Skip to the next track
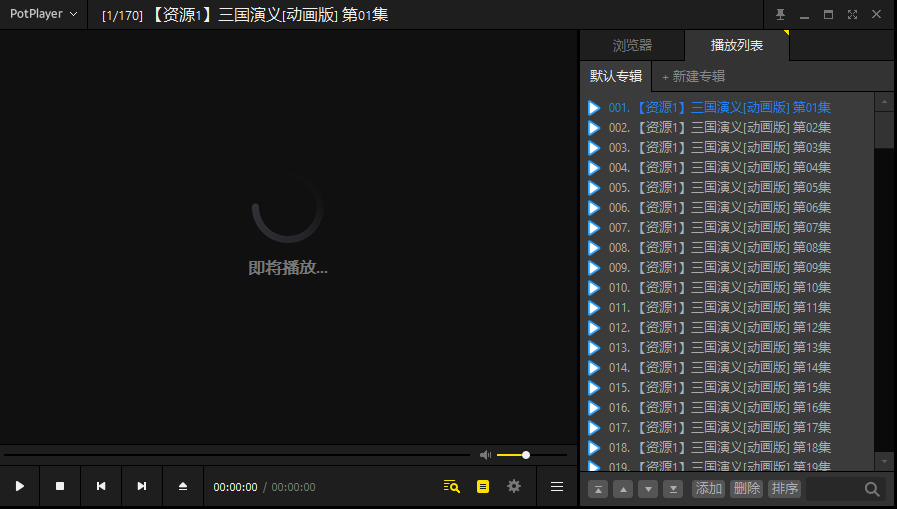The height and width of the screenshot is (509, 897). tap(142, 486)
